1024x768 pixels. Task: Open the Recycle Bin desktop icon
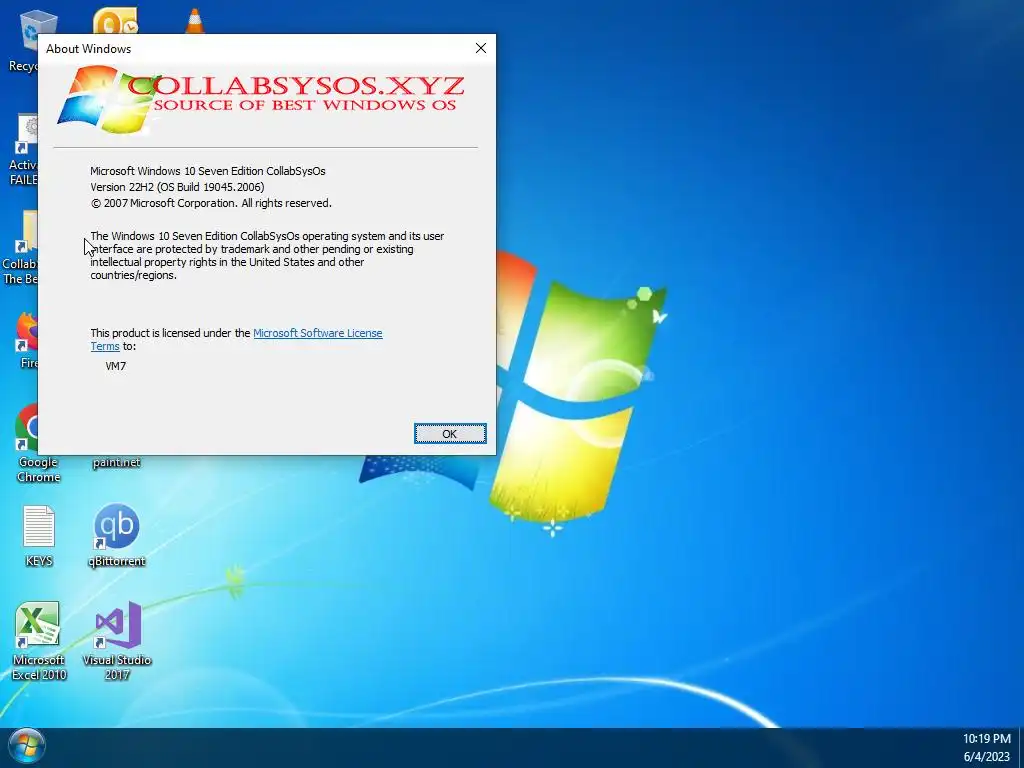25,39
